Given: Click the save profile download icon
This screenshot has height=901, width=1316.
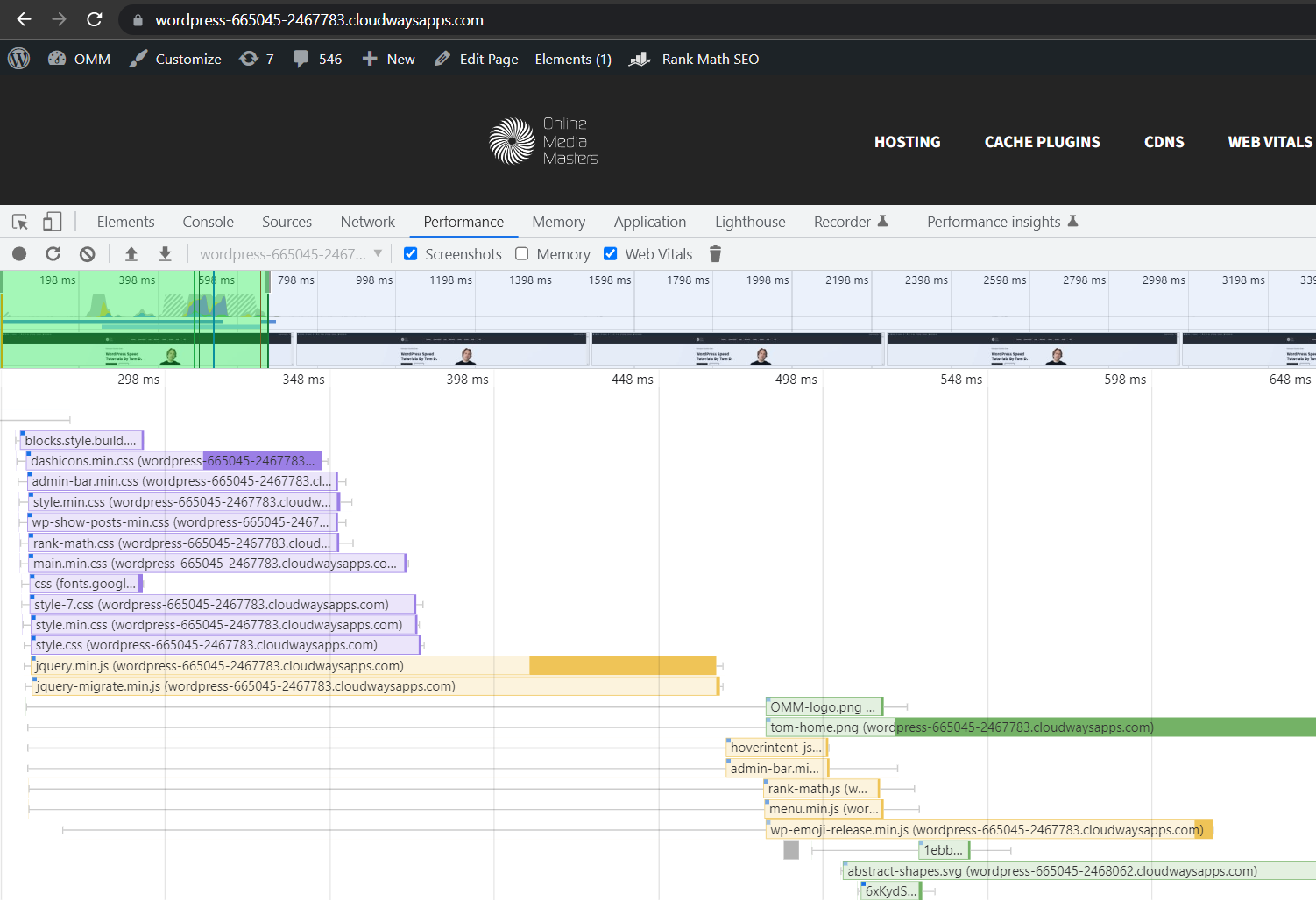Looking at the screenshot, I should pyautogui.click(x=165, y=254).
